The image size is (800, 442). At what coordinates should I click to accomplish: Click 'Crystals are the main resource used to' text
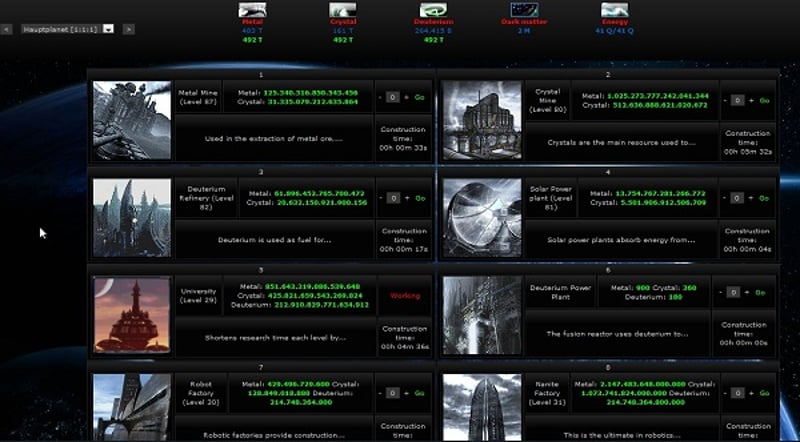tap(621, 142)
